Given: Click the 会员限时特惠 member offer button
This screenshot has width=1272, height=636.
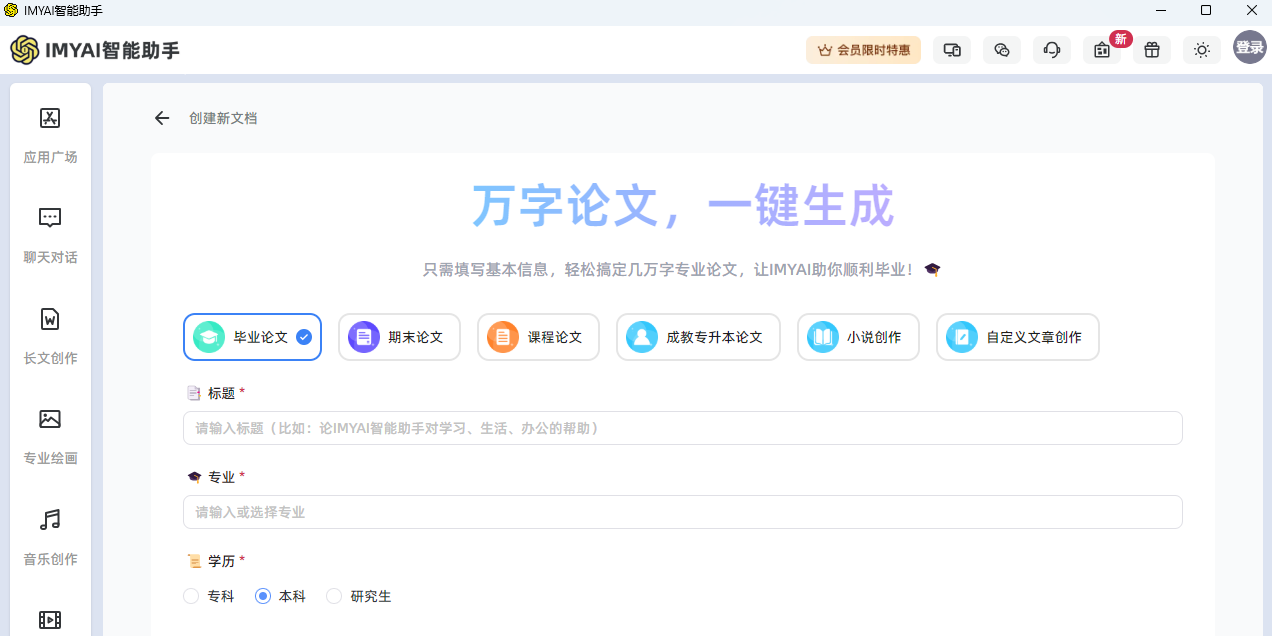Looking at the screenshot, I should point(863,50).
